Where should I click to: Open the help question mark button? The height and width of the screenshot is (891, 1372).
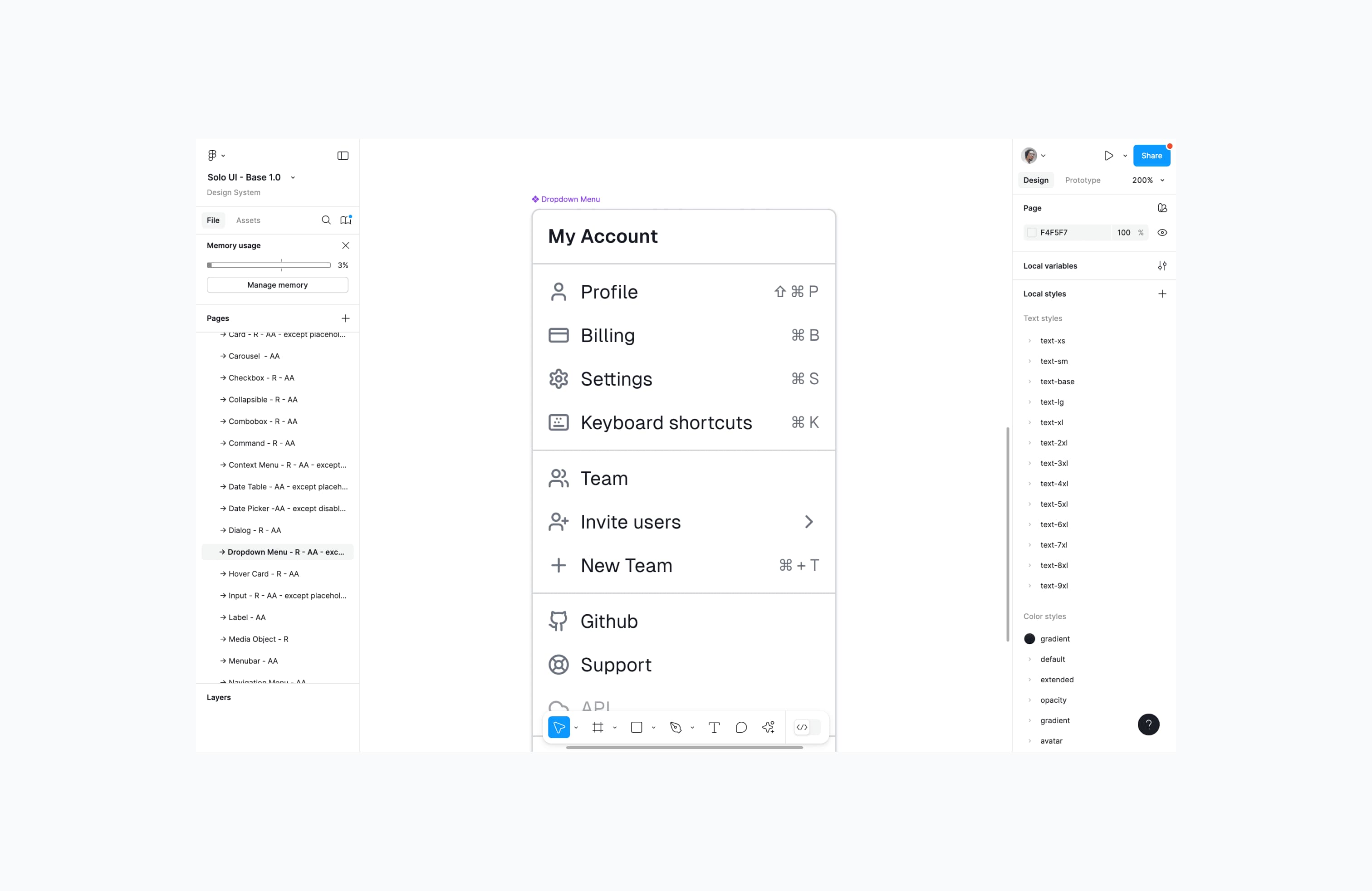click(x=1148, y=725)
